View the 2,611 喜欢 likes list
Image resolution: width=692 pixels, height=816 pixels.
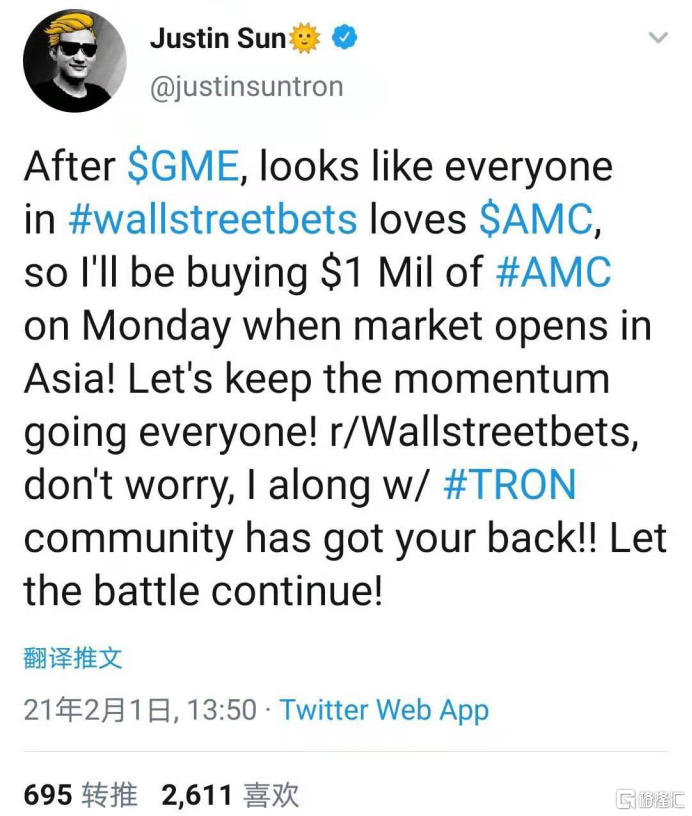coord(230,795)
